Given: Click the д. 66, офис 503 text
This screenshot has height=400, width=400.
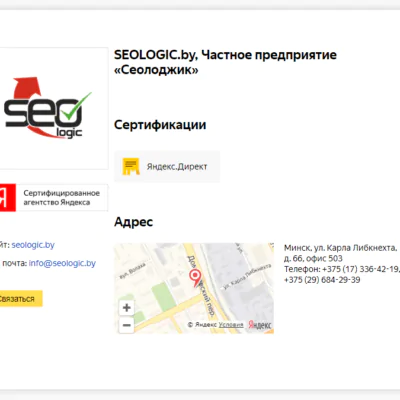Looking at the screenshot, I should tap(313, 258).
